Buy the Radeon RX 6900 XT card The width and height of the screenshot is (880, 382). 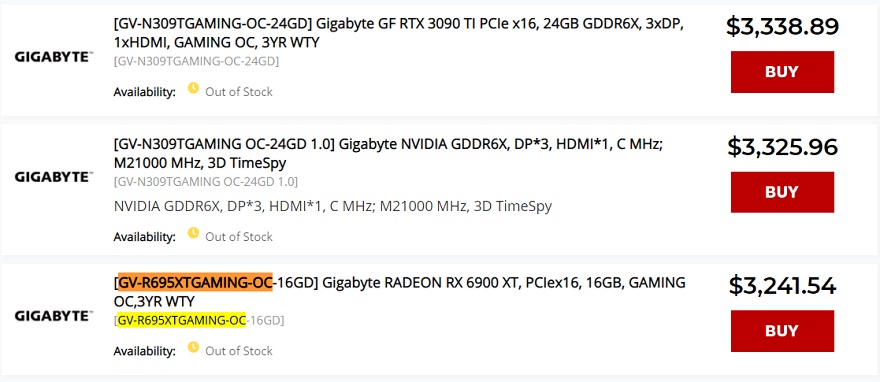click(x=782, y=331)
